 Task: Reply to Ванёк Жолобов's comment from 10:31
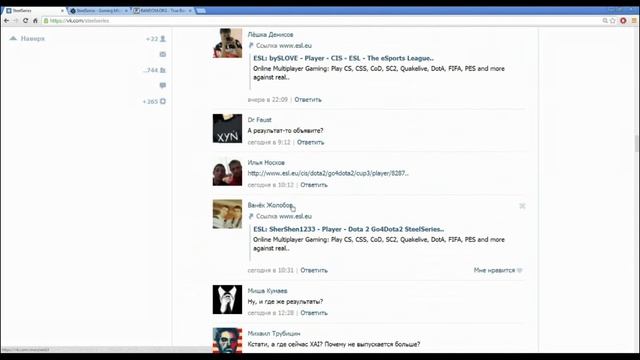[x=314, y=270]
